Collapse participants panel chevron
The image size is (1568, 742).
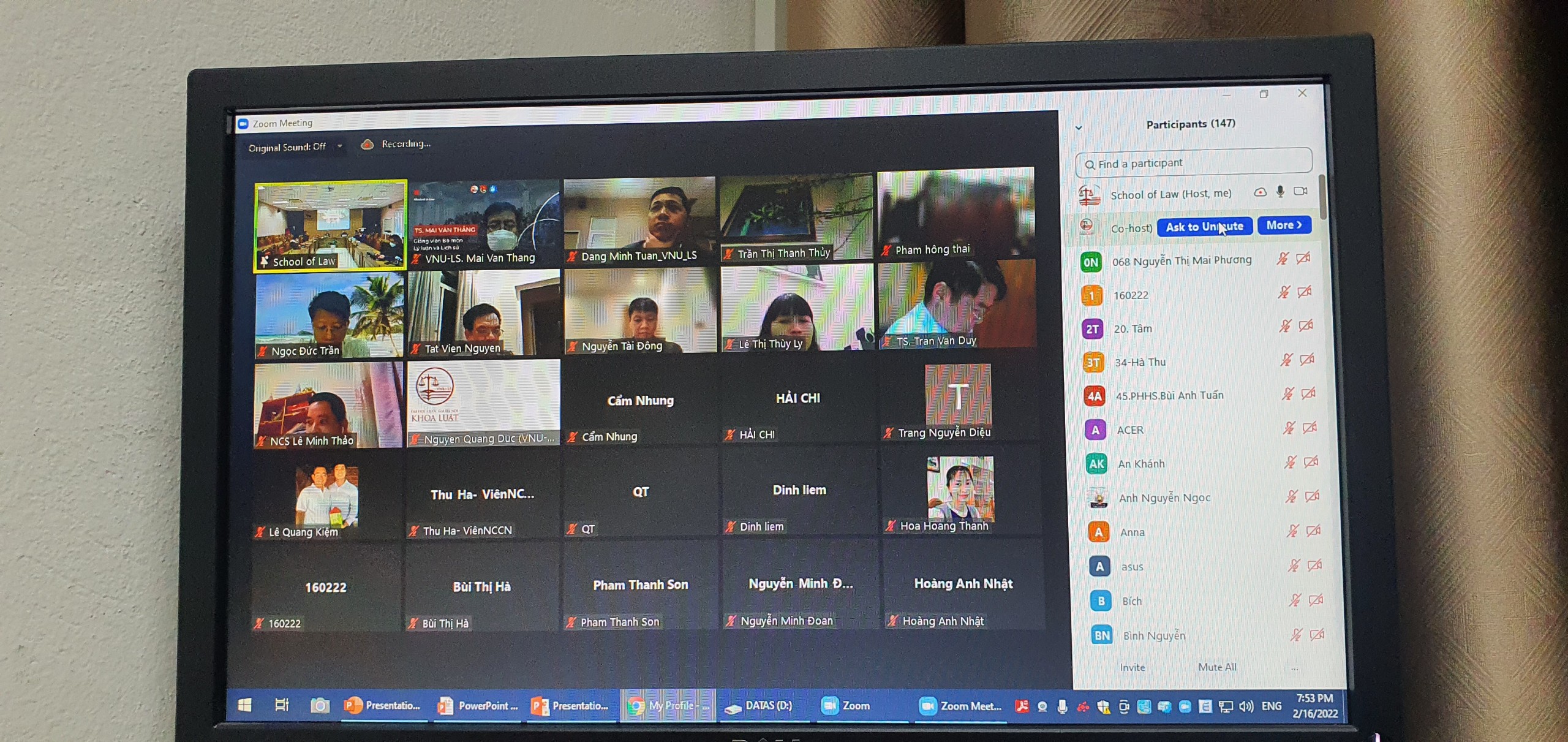1079,128
